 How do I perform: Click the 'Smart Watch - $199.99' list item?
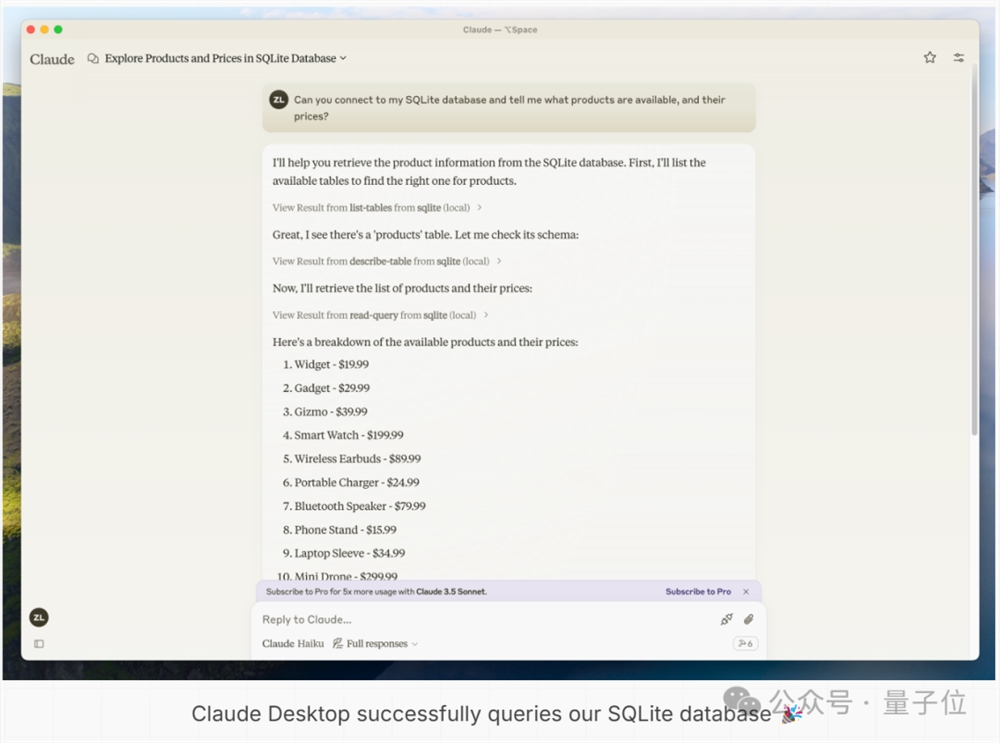click(x=343, y=435)
